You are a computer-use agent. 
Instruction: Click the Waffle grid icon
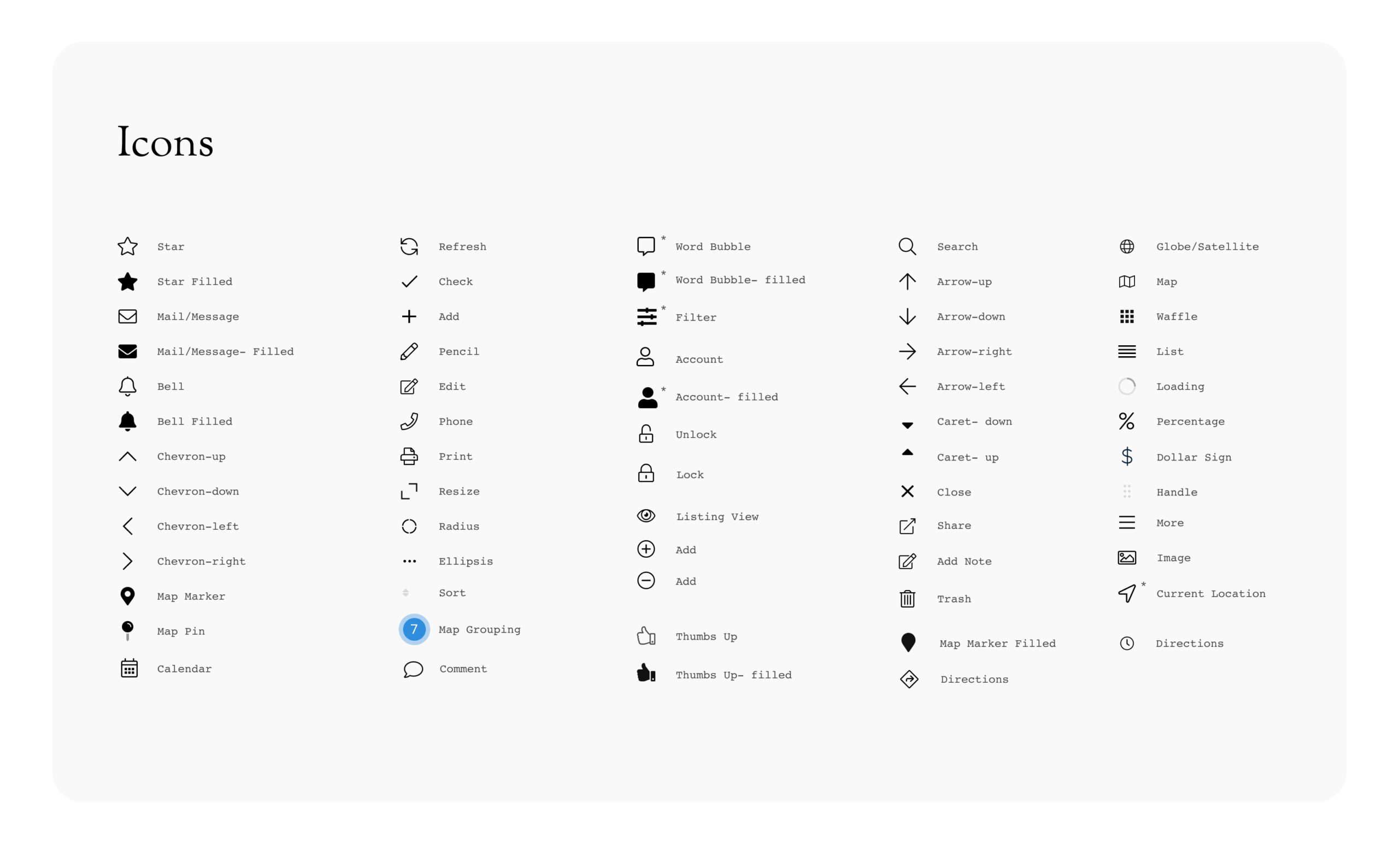(x=1127, y=317)
